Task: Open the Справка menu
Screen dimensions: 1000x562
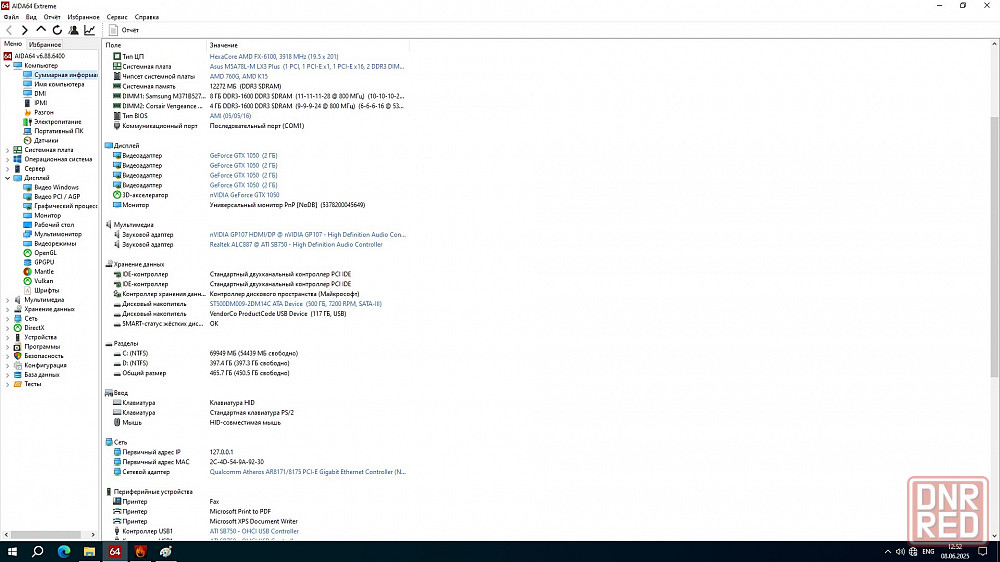Action: coord(147,17)
